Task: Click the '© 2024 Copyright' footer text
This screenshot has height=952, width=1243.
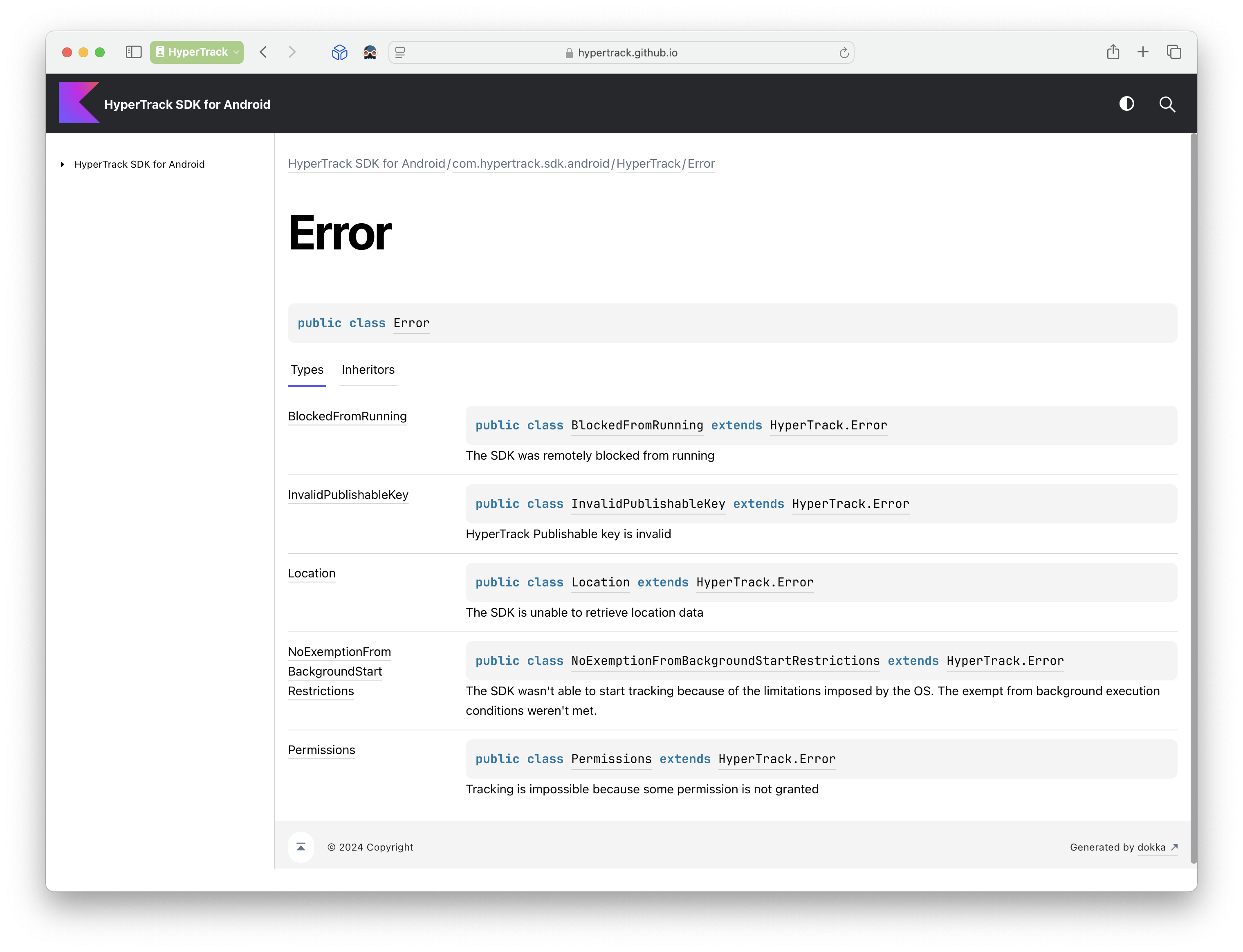Action: pyautogui.click(x=370, y=847)
